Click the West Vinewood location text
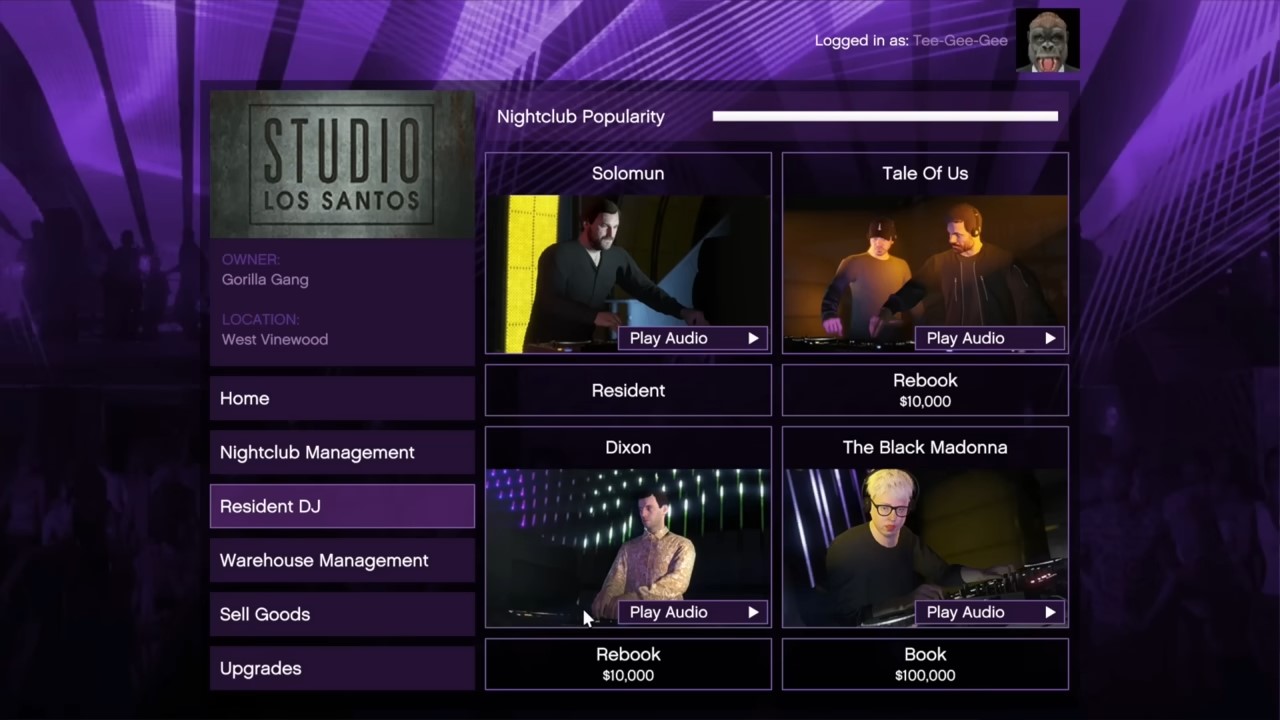This screenshot has height=720, width=1280. pos(275,339)
